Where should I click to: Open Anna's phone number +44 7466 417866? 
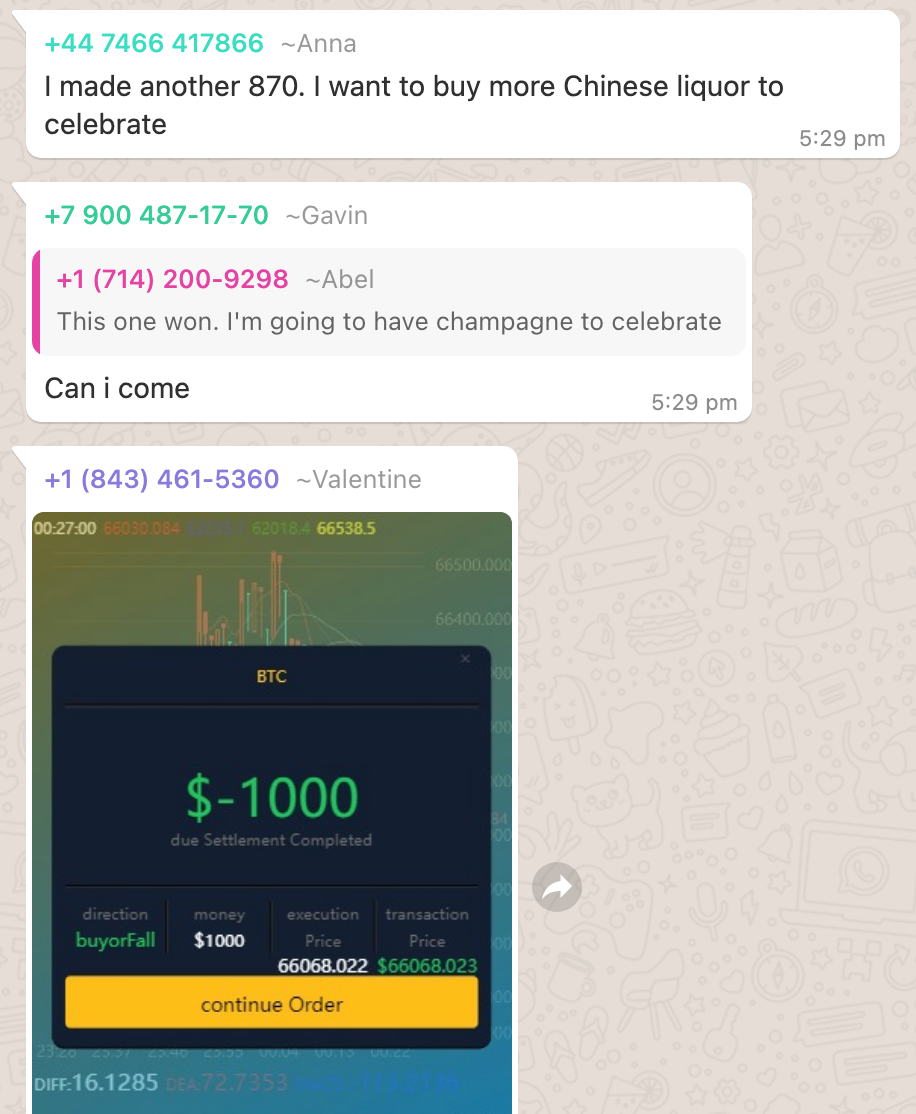point(153,43)
